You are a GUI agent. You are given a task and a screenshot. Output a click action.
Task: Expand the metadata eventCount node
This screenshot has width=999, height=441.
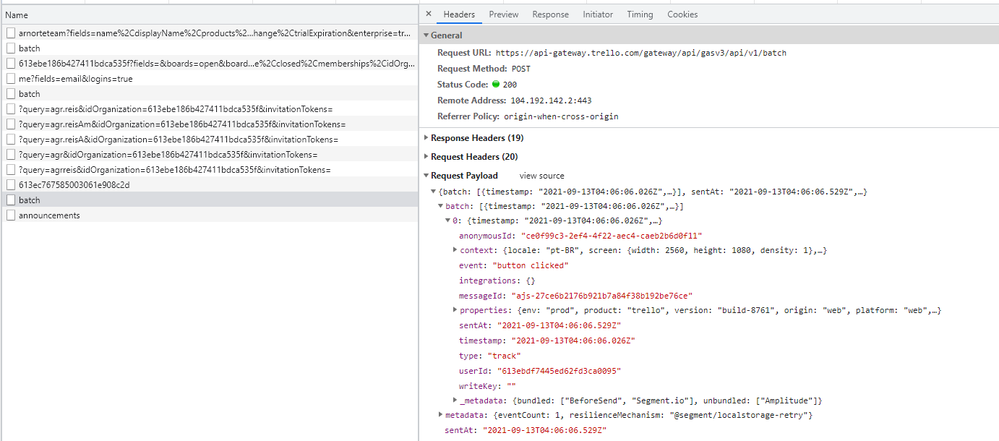(440, 415)
